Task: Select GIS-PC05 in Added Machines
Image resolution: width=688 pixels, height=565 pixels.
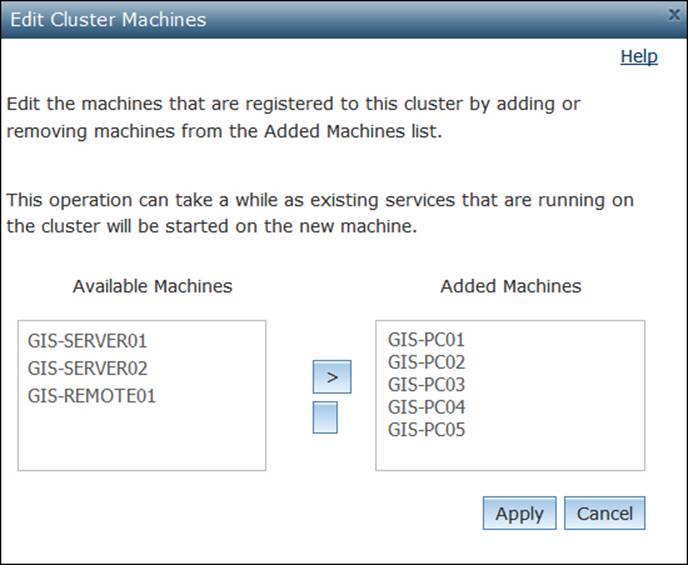Action: pyautogui.click(x=426, y=431)
